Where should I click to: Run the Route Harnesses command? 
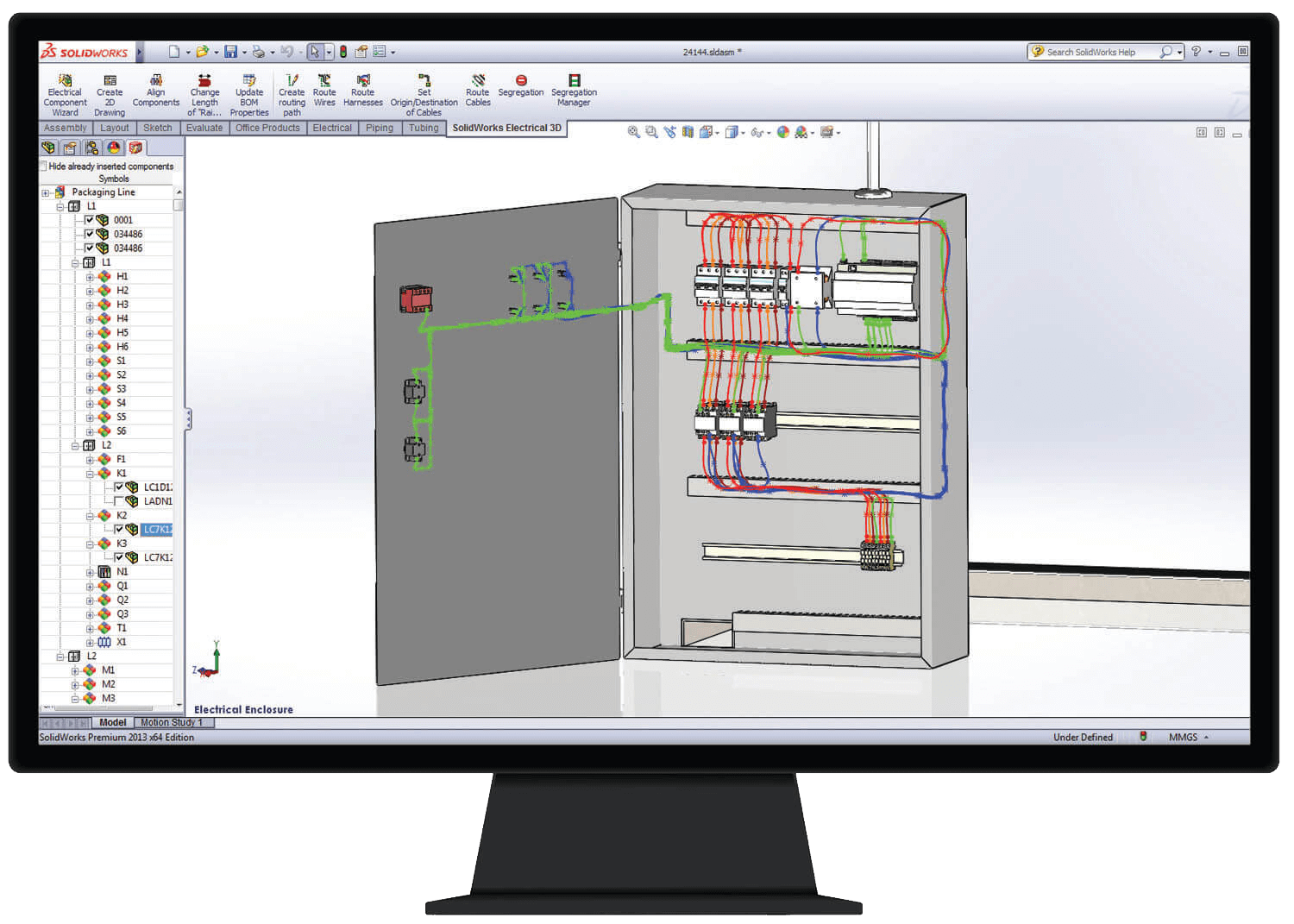point(363,91)
